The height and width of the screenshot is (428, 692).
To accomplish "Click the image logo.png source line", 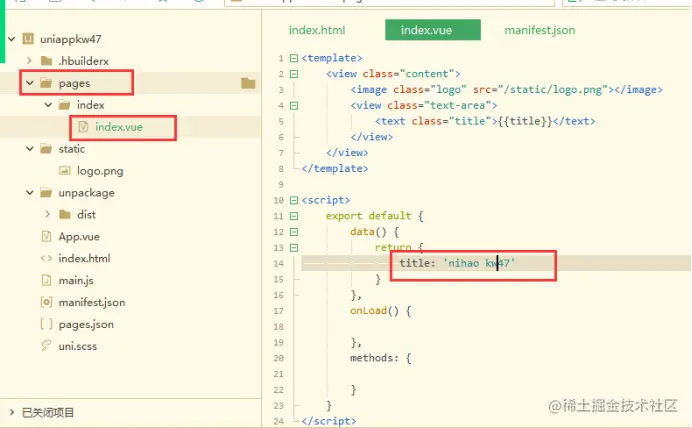I will pos(507,90).
